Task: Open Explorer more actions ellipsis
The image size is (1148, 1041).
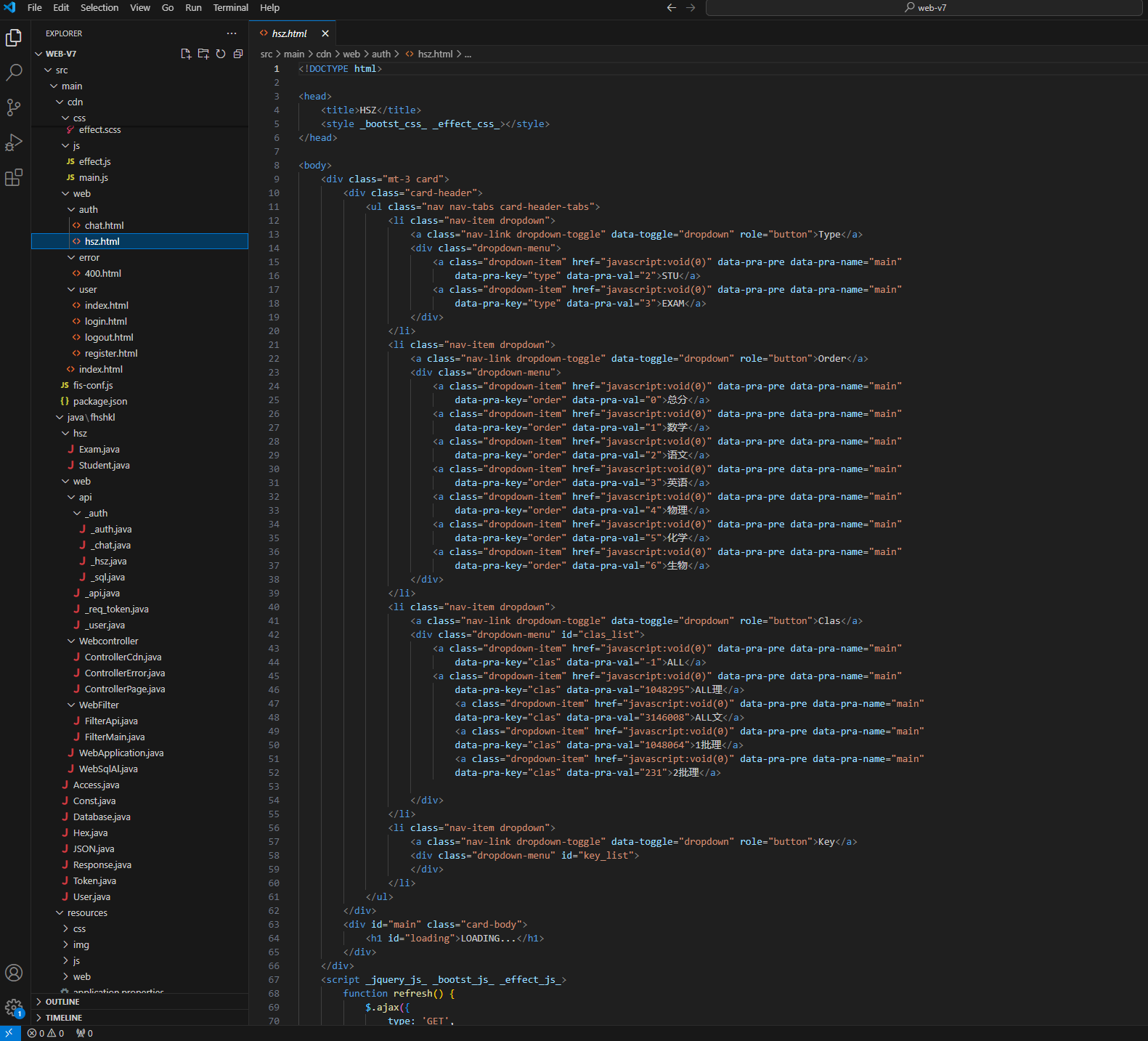Action: 232,33
